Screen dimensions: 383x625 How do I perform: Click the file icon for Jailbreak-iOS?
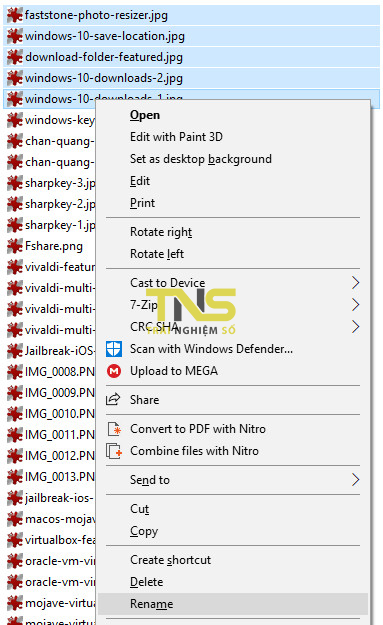tap(15, 351)
